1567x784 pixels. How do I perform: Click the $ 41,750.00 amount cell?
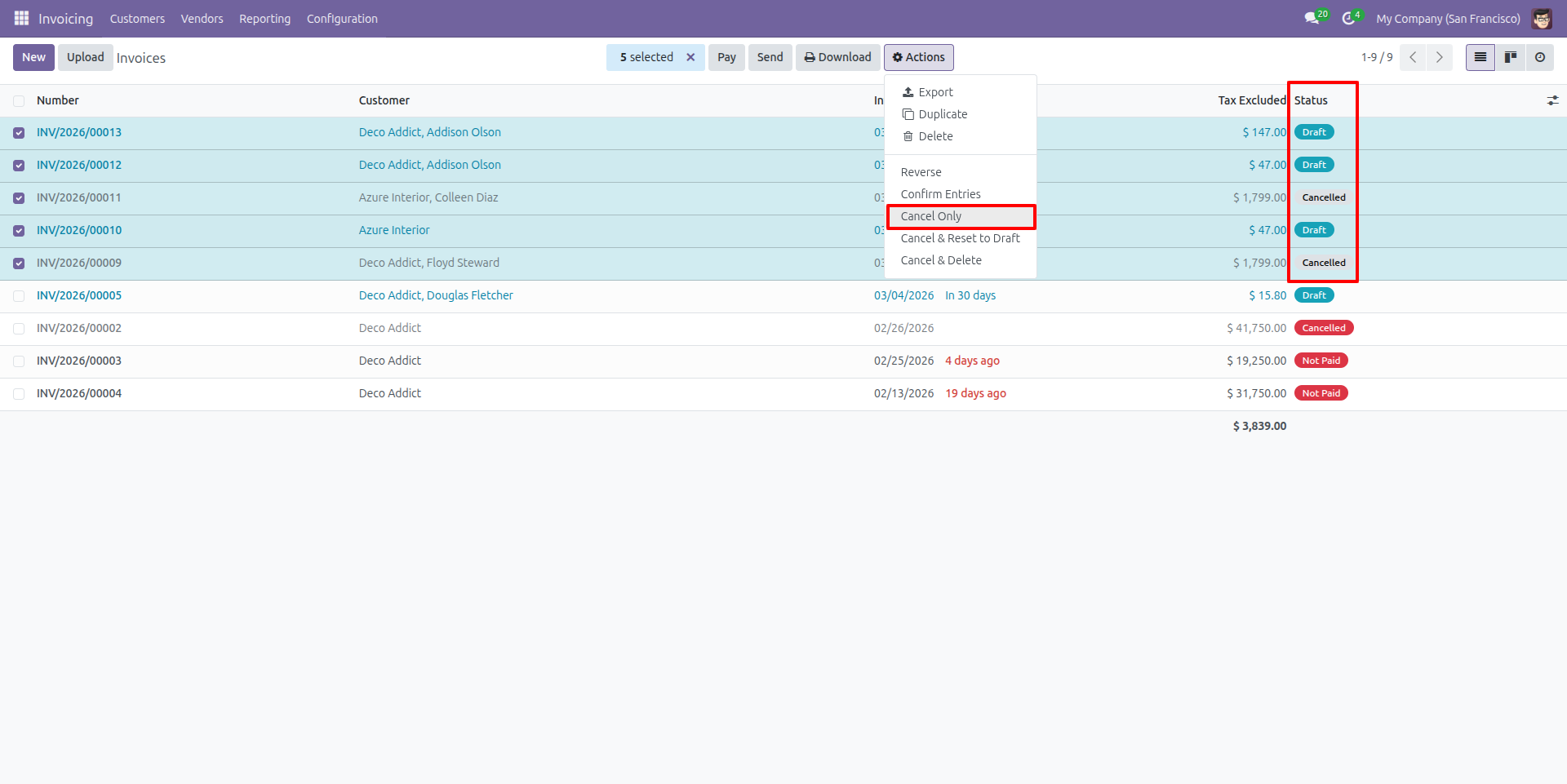(x=1256, y=328)
